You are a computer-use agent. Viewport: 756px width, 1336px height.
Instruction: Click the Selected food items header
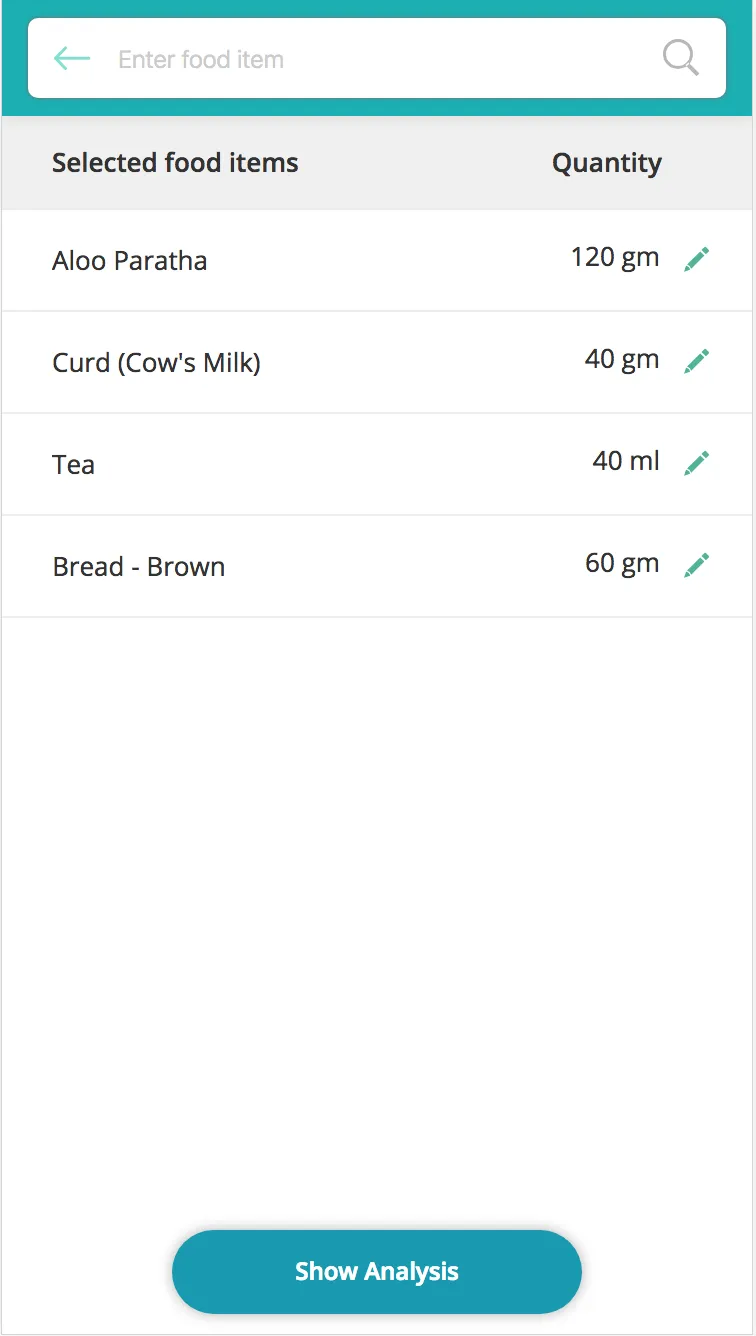(x=175, y=163)
